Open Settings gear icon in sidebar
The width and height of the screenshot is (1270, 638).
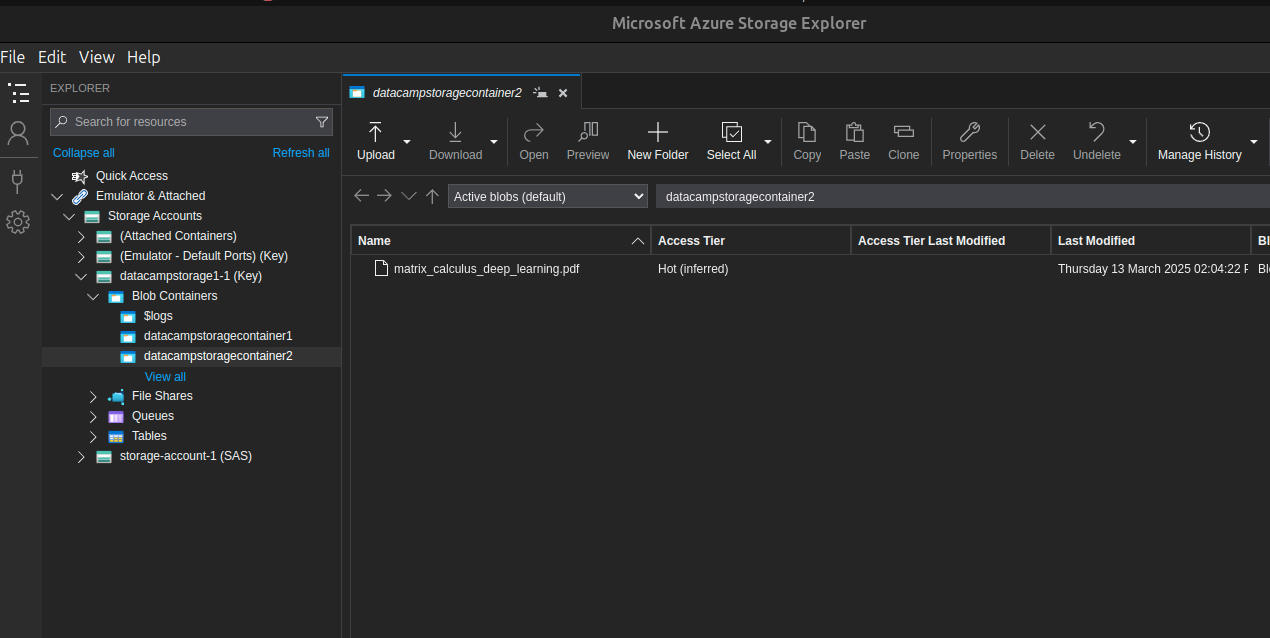coord(18,222)
